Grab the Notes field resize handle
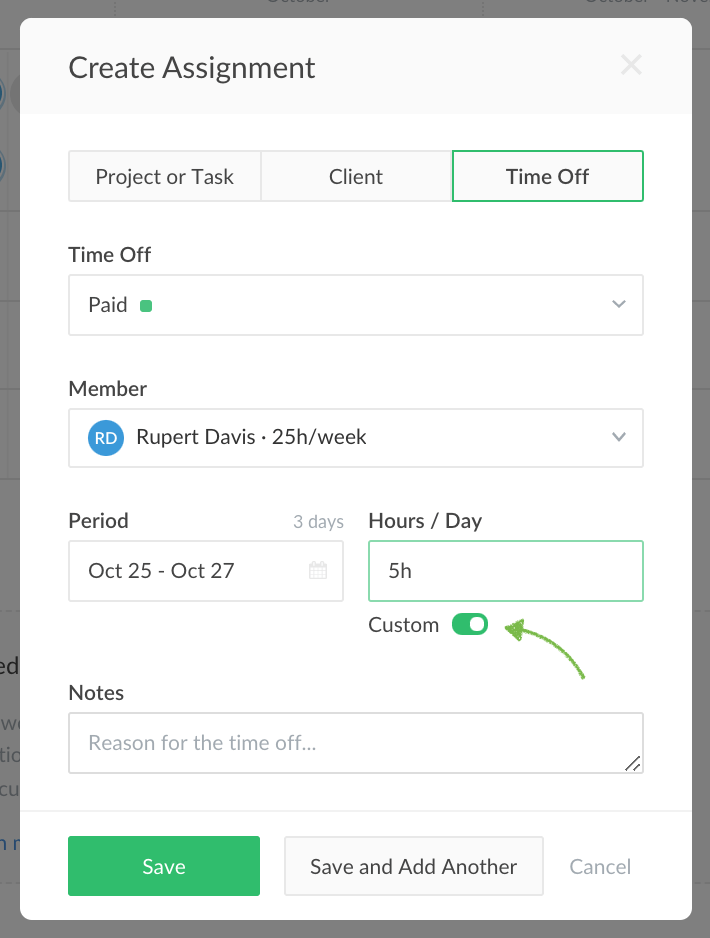This screenshot has width=710, height=938. 632,763
